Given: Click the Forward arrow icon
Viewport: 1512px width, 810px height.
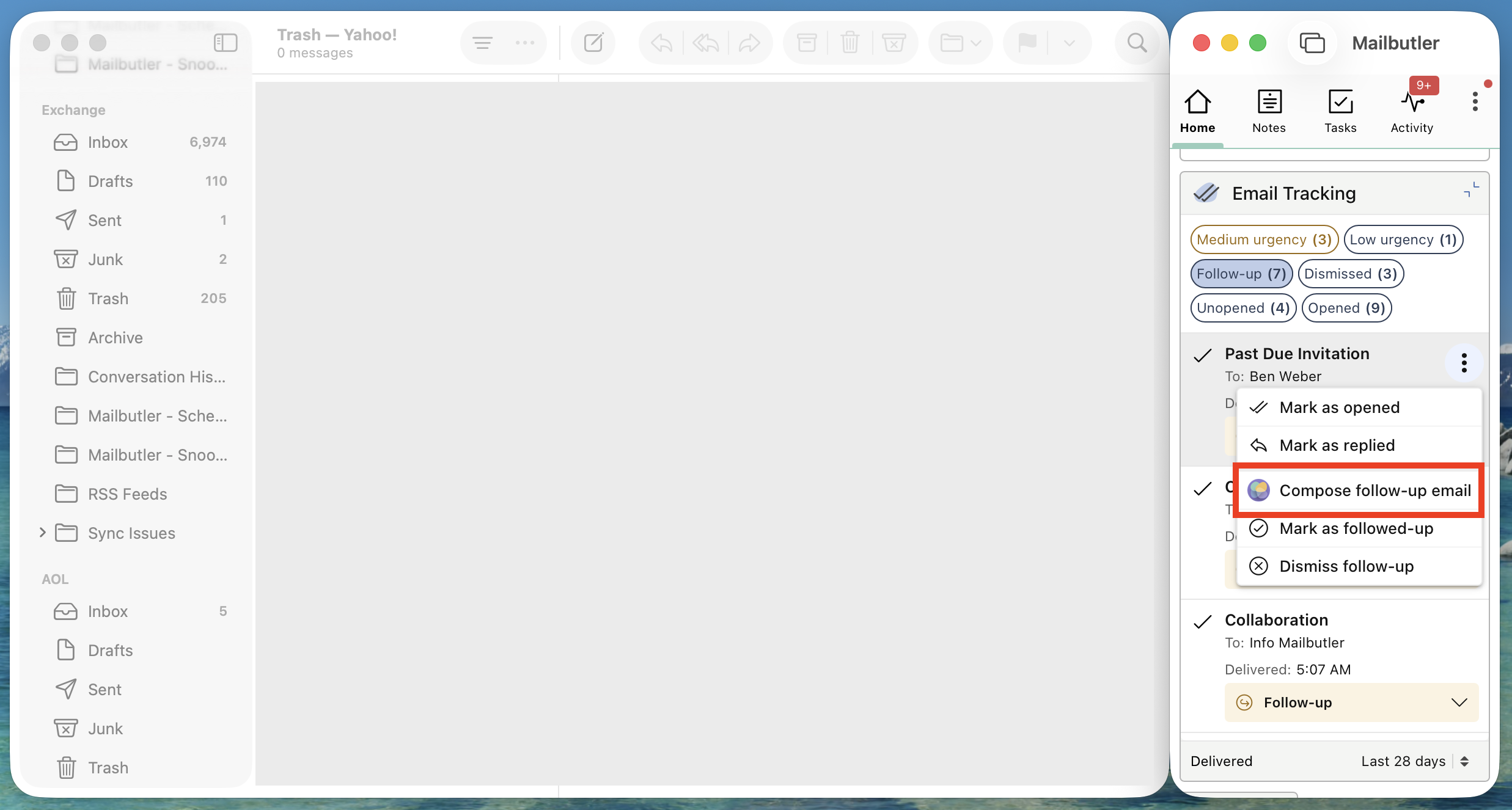Looking at the screenshot, I should tap(749, 43).
